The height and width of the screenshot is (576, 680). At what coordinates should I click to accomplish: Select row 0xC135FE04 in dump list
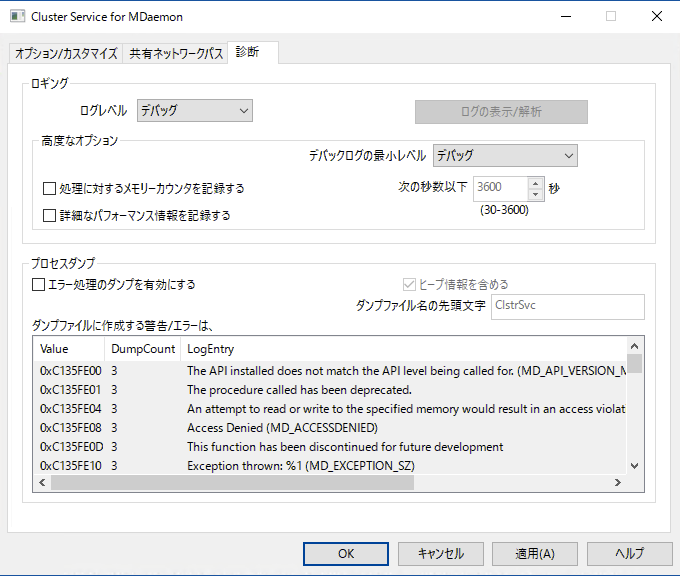(x=330, y=409)
